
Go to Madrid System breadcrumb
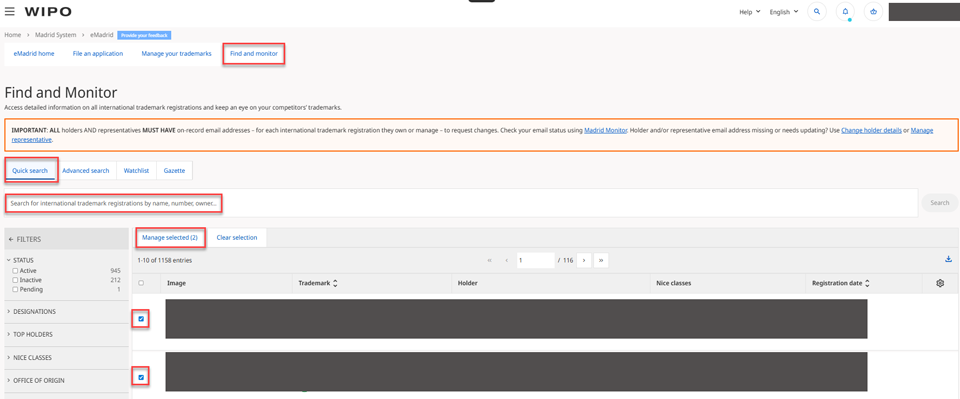point(56,35)
